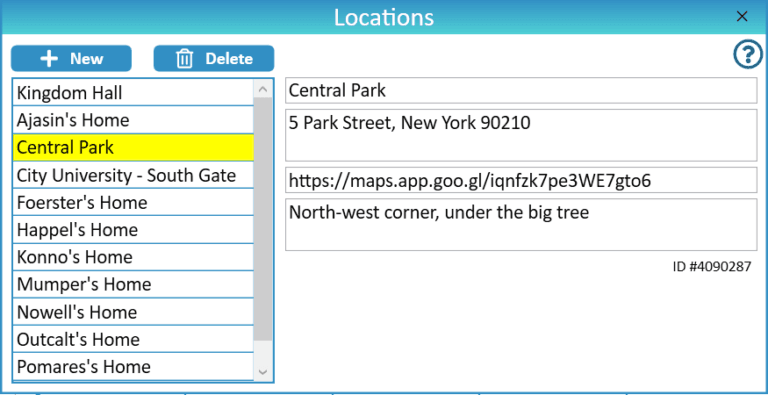Click the scrollbar up arrow
Viewport: 768px width, 395px height.
[263, 89]
